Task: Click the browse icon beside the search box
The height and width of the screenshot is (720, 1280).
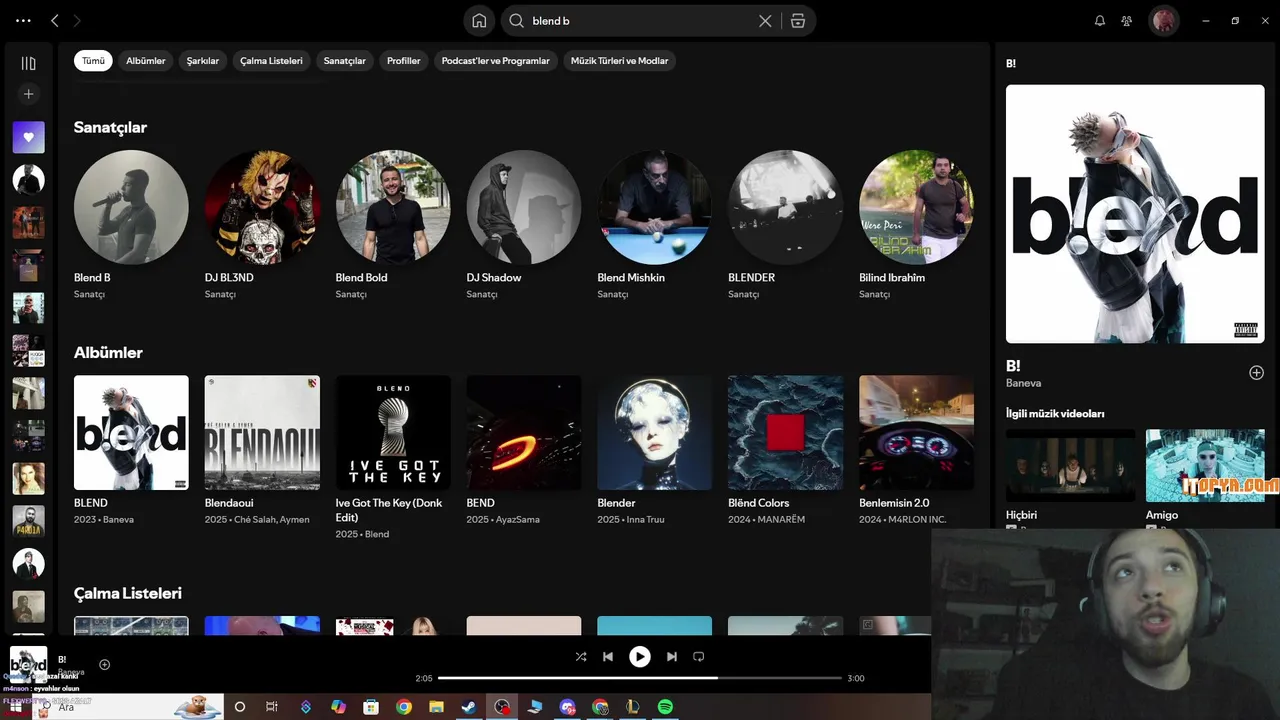Action: click(797, 21)
